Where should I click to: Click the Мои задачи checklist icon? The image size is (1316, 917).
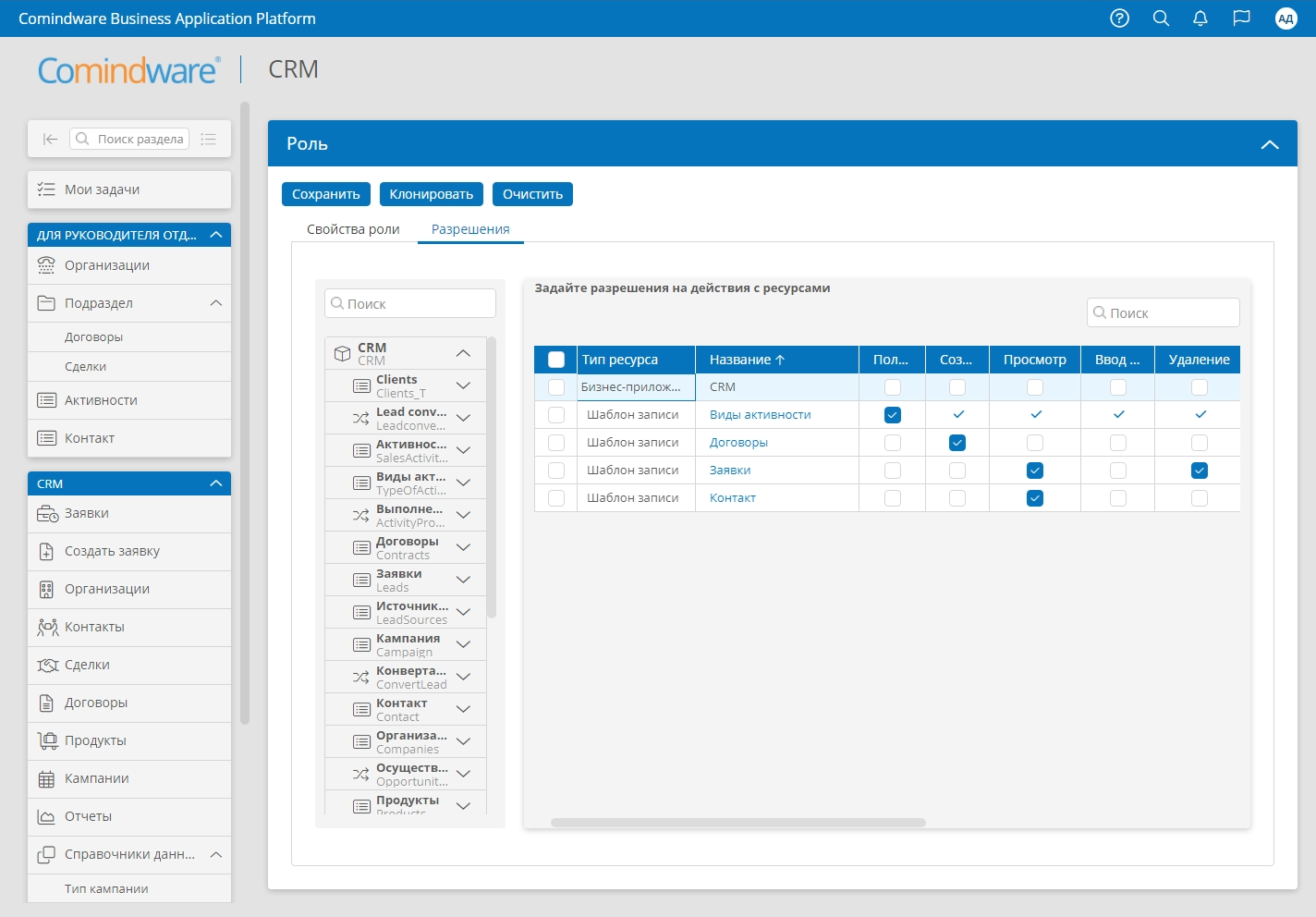pyautogui.click(x=46, y=190)
